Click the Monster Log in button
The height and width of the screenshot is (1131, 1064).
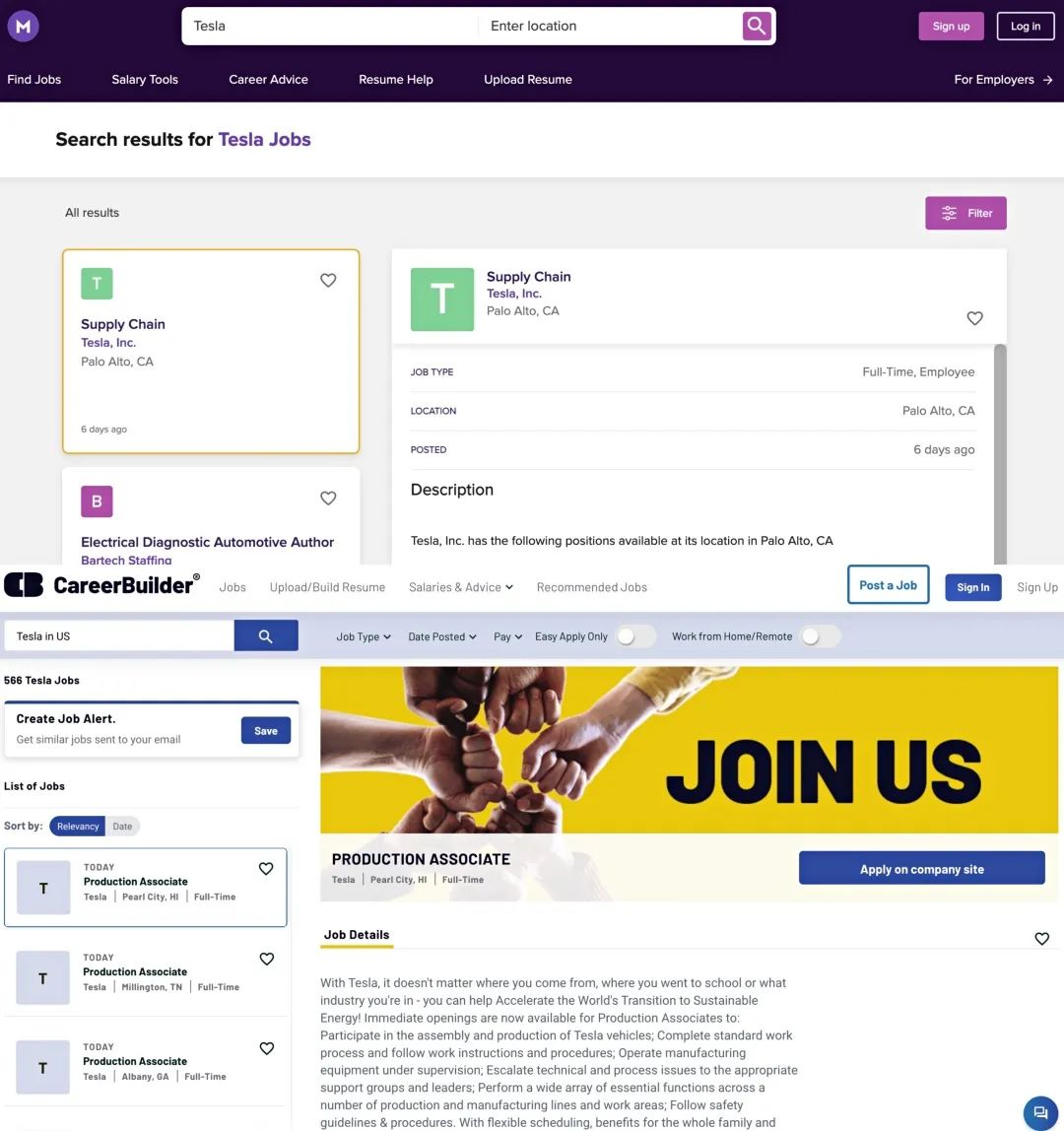[x=1025, y=26]
